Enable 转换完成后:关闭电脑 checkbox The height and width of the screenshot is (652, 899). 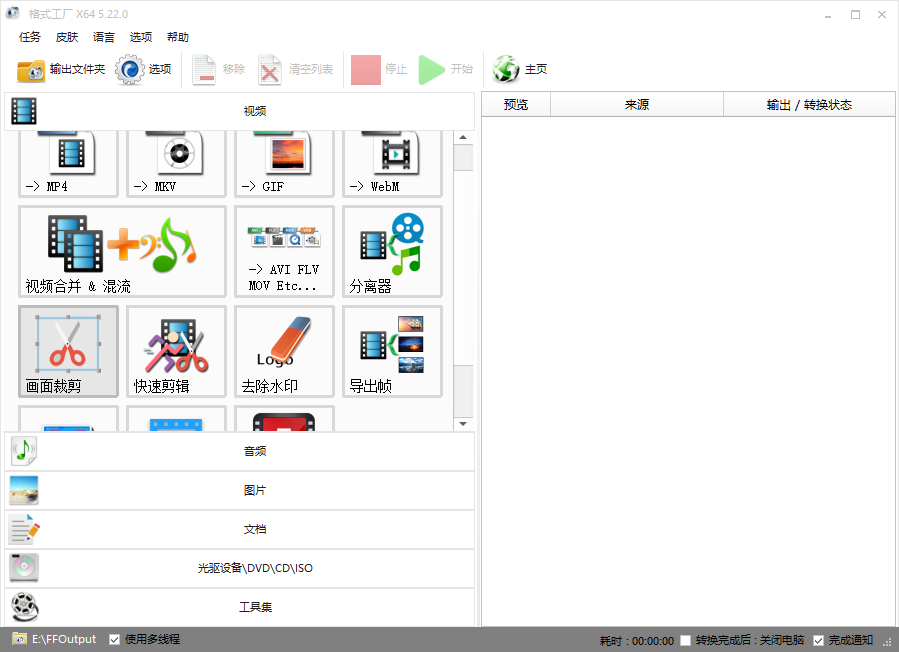click(685, 640)
